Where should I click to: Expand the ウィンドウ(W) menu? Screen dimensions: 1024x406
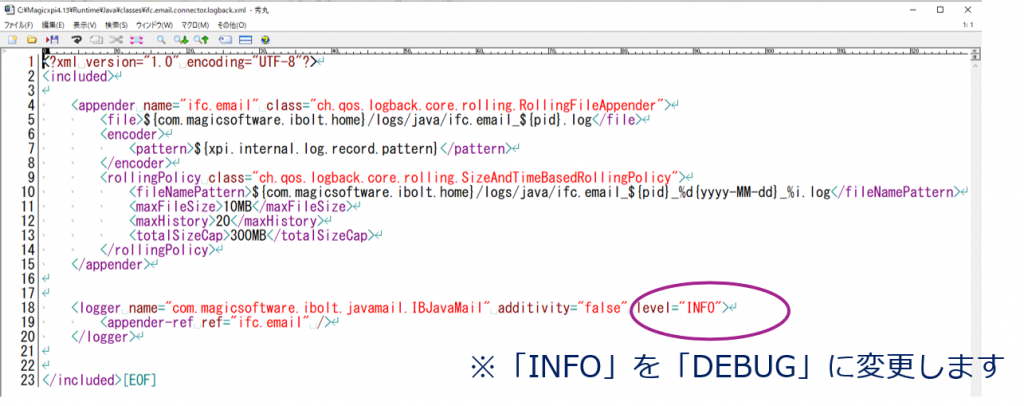click(x=157, y=24)
